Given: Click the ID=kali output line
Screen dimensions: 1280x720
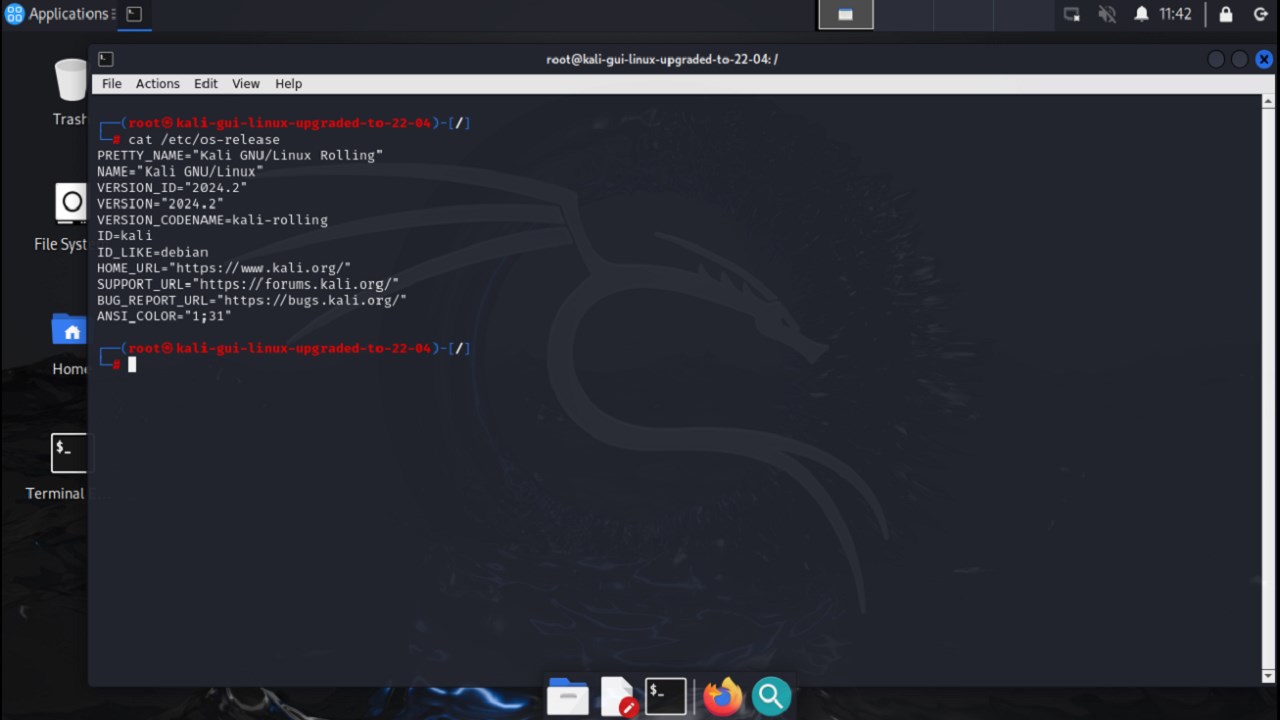Looking at the screenshot, I should [x=125, y=235].
